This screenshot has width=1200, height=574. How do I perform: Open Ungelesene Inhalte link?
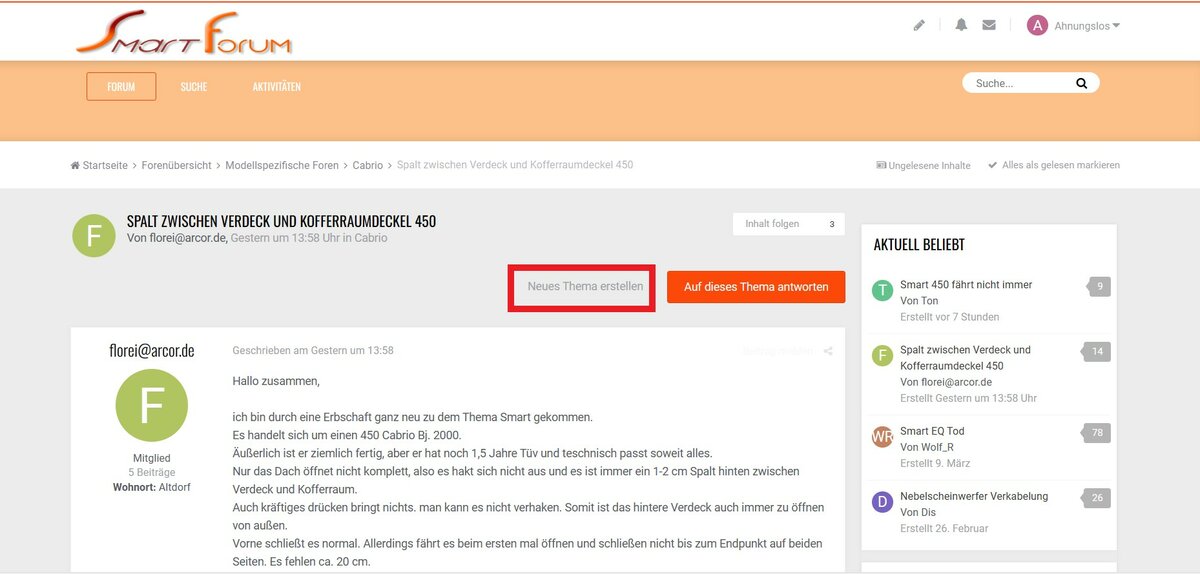[923, 166]
